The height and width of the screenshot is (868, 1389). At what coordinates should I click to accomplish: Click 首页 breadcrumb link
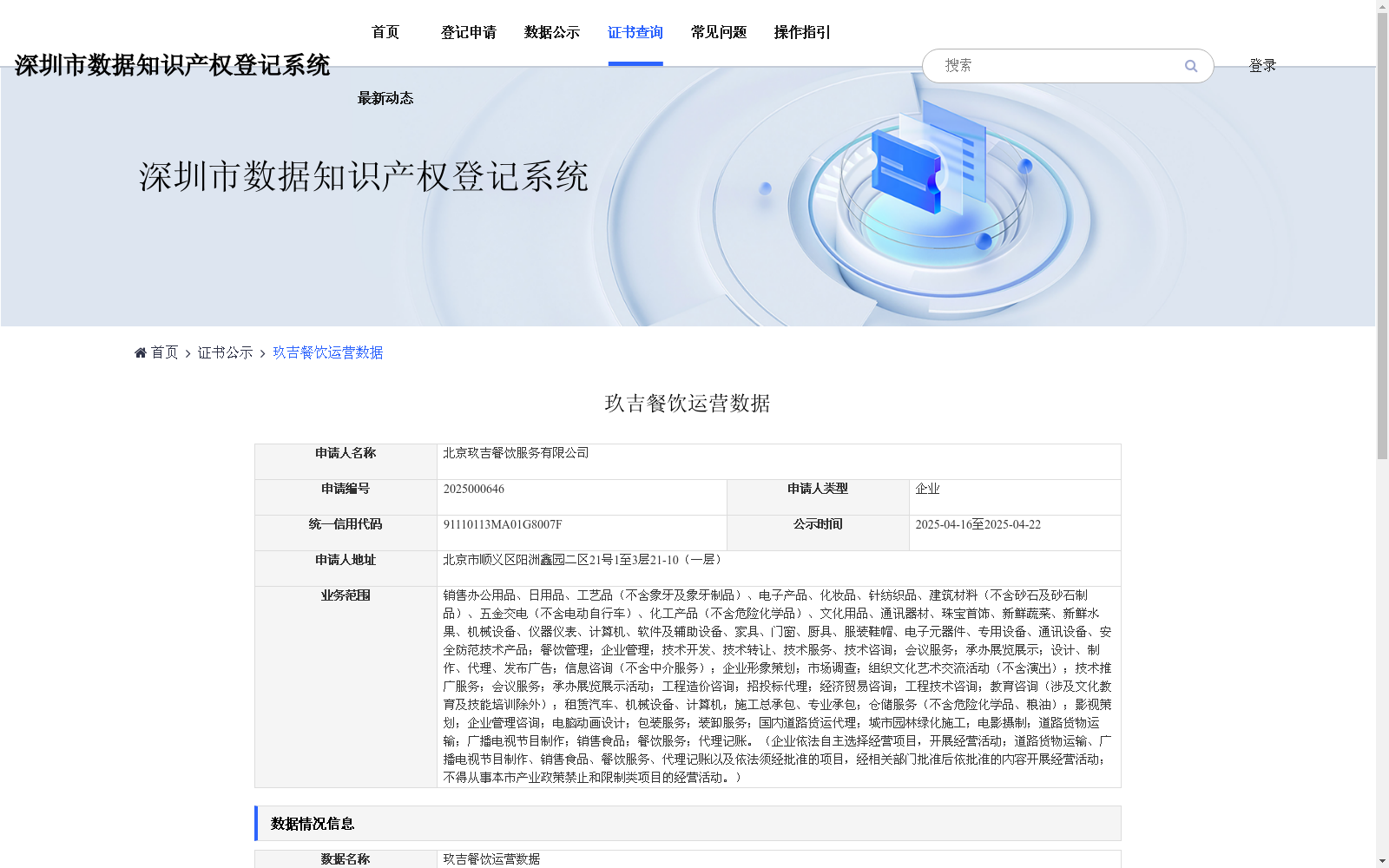click(165, 352)
